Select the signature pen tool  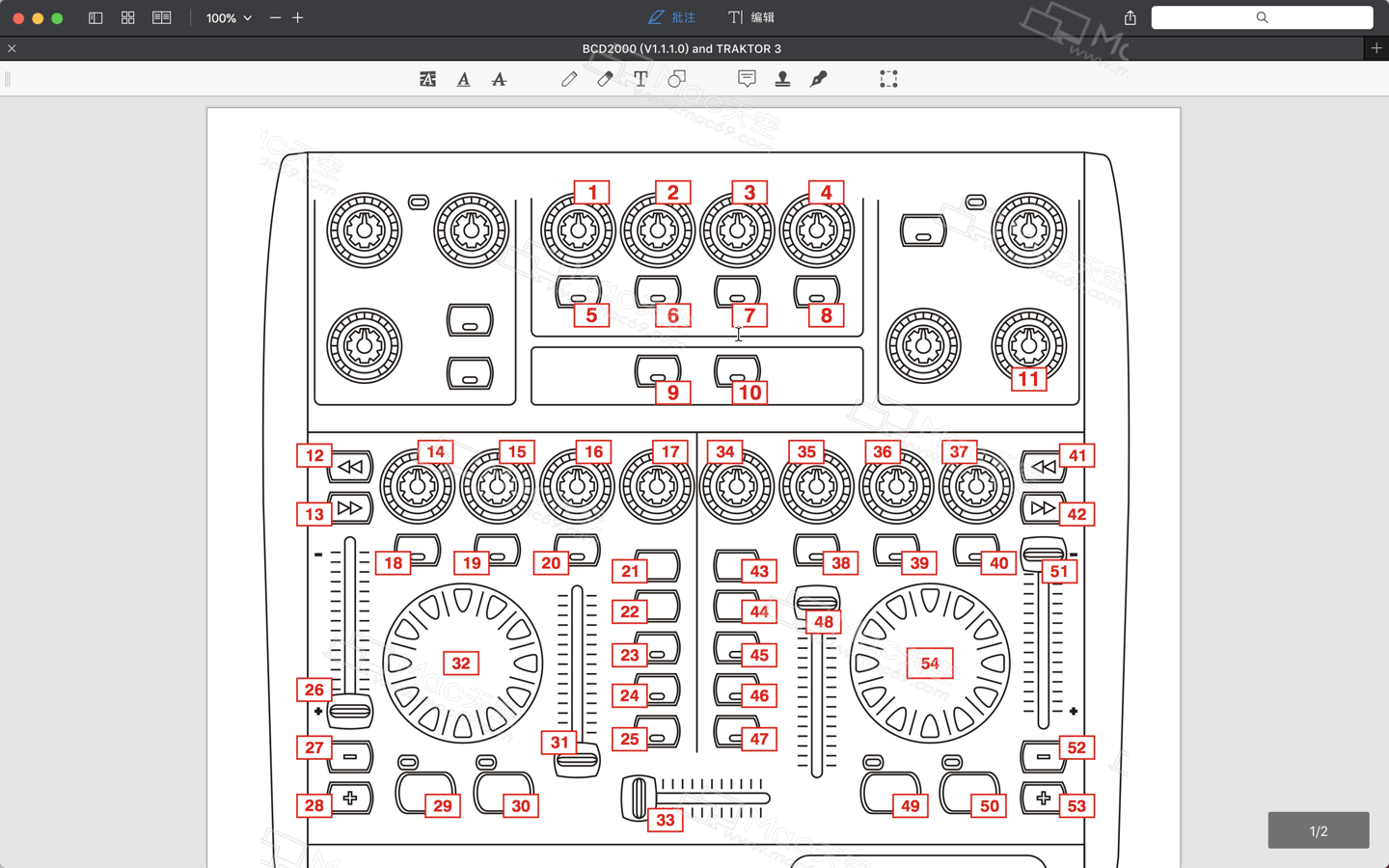coord(818,79)
